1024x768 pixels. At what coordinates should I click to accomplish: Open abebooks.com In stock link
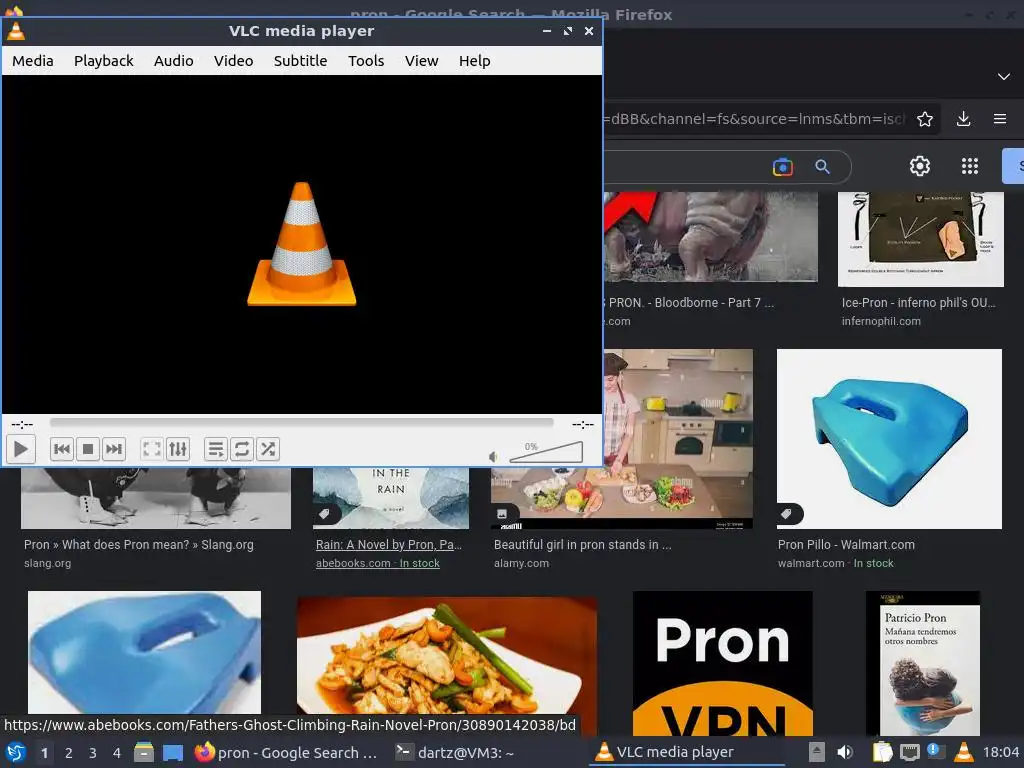point(377,563)
